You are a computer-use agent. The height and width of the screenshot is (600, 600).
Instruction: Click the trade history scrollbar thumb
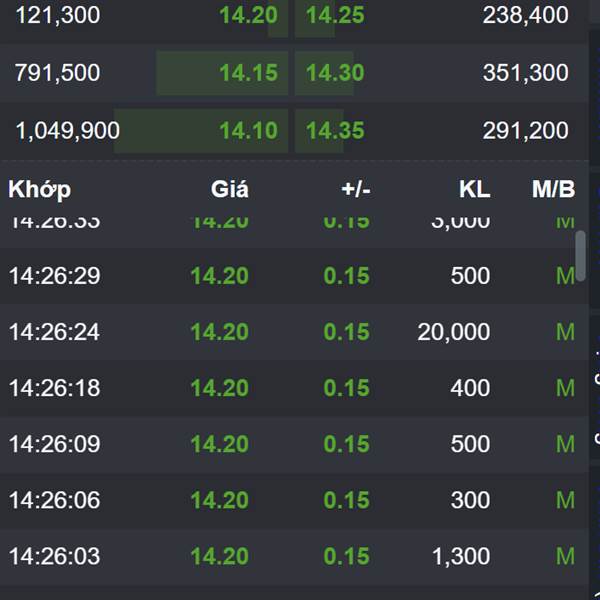click(580, 256)
